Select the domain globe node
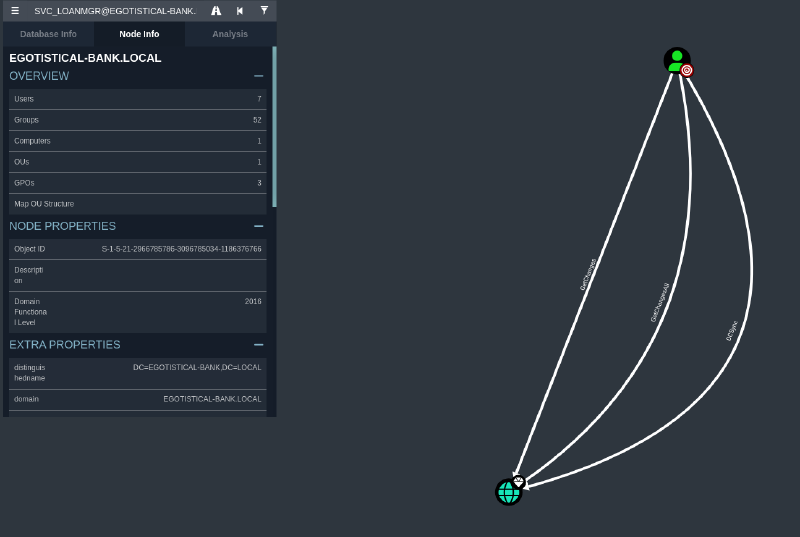Image resolution: width=800 pixels, height=537 pixels. [x=508, y=492]
